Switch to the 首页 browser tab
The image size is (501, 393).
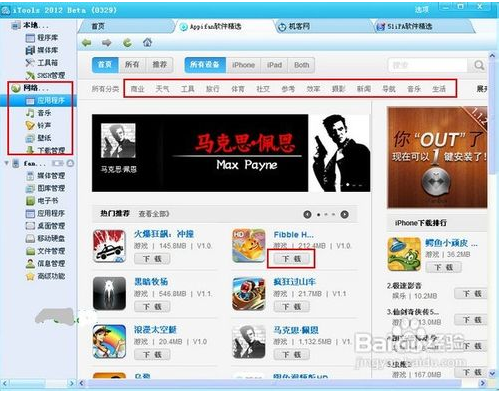click(x=98, y=26)
